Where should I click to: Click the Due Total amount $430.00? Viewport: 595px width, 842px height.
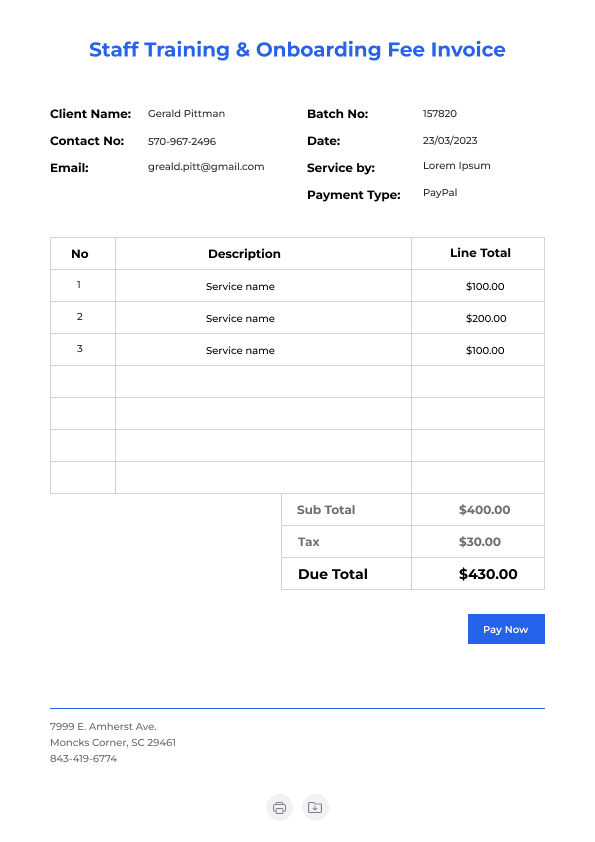pyautogui.click(x=488, y=574)
